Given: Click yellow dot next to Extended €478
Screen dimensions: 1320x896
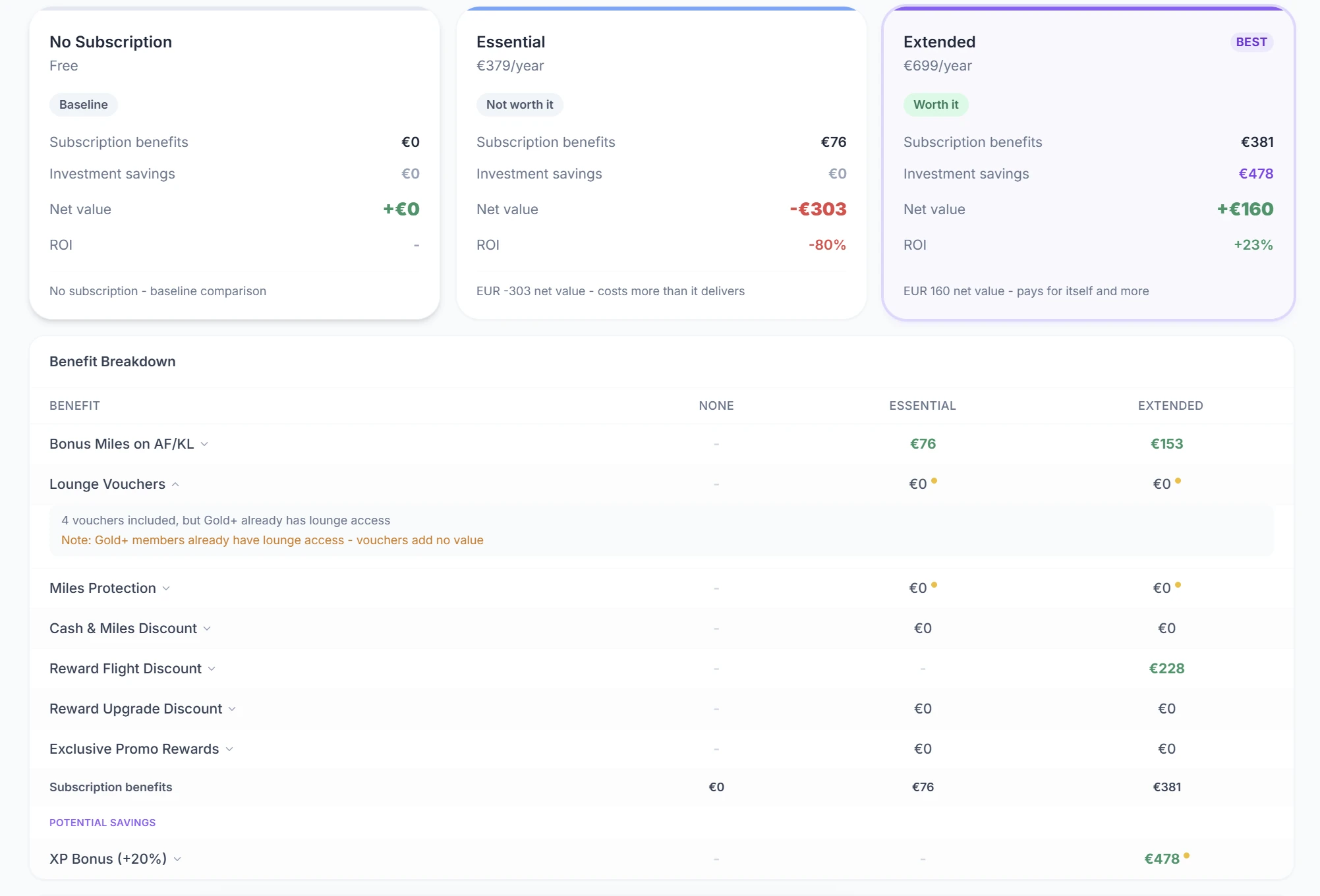Looking at the screenshot, I should pos(1186,856).
